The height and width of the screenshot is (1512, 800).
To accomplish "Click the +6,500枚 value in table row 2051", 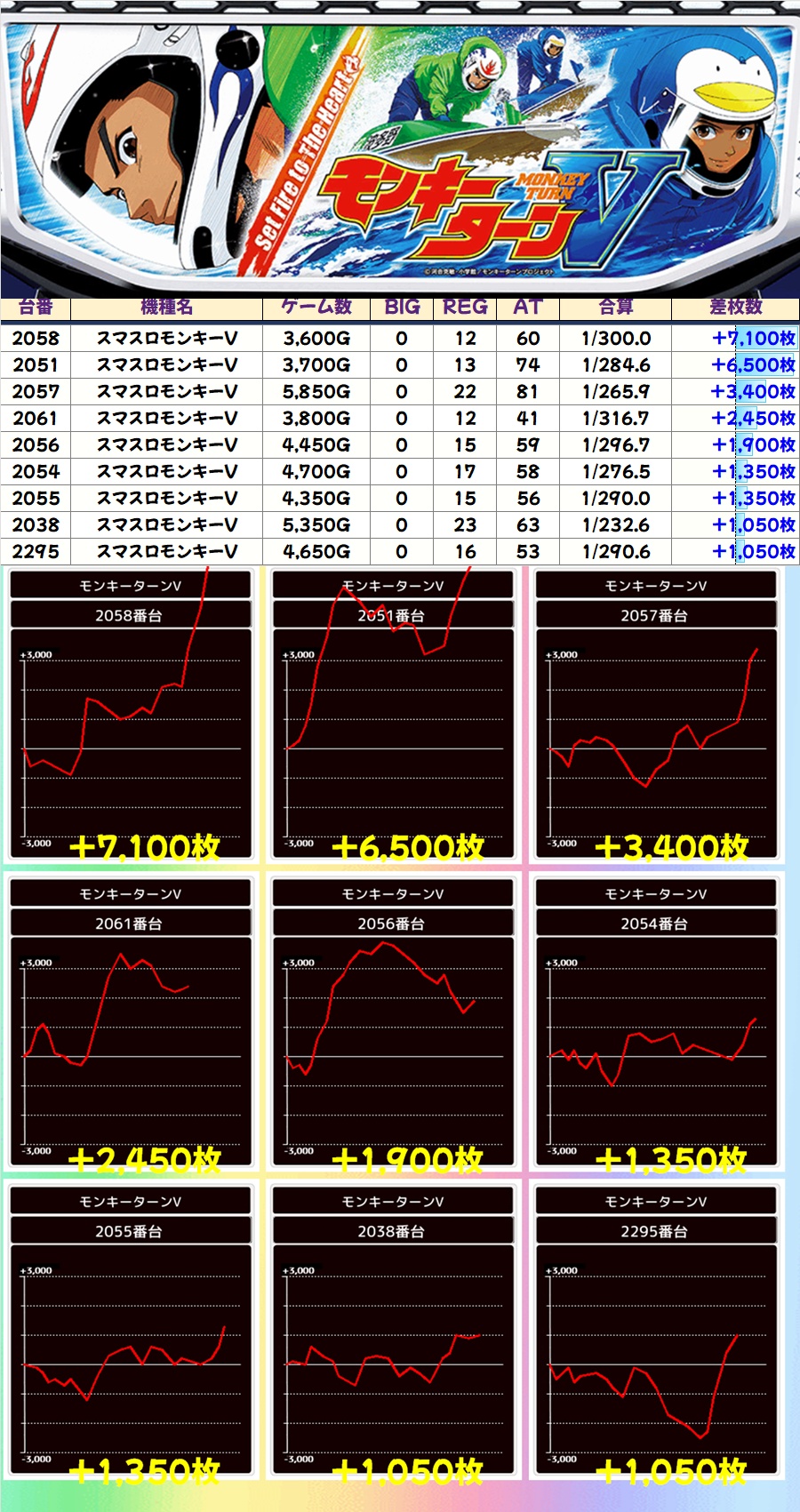I will [752, 365].
